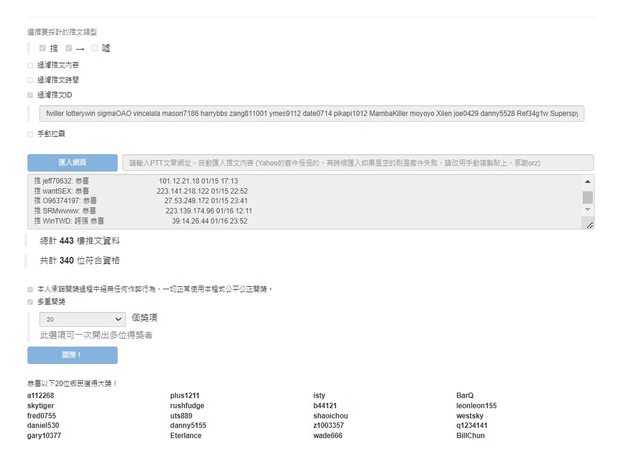Enable the 過濾推文時間 filter checkbox
The width and height of the screenshot is (640, 456).
tap(30, 79)
